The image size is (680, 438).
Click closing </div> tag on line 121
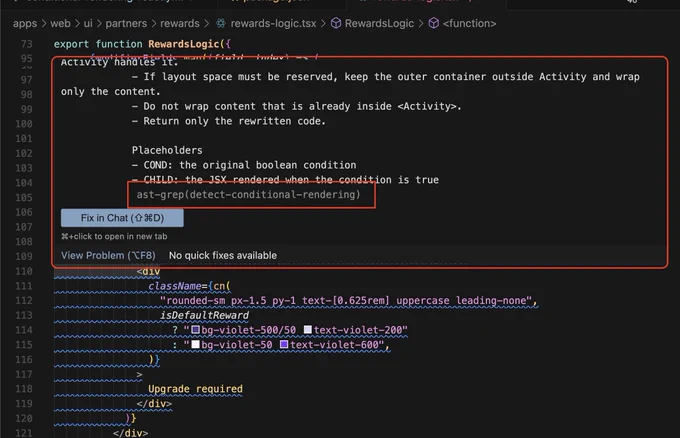coord(131,433)
